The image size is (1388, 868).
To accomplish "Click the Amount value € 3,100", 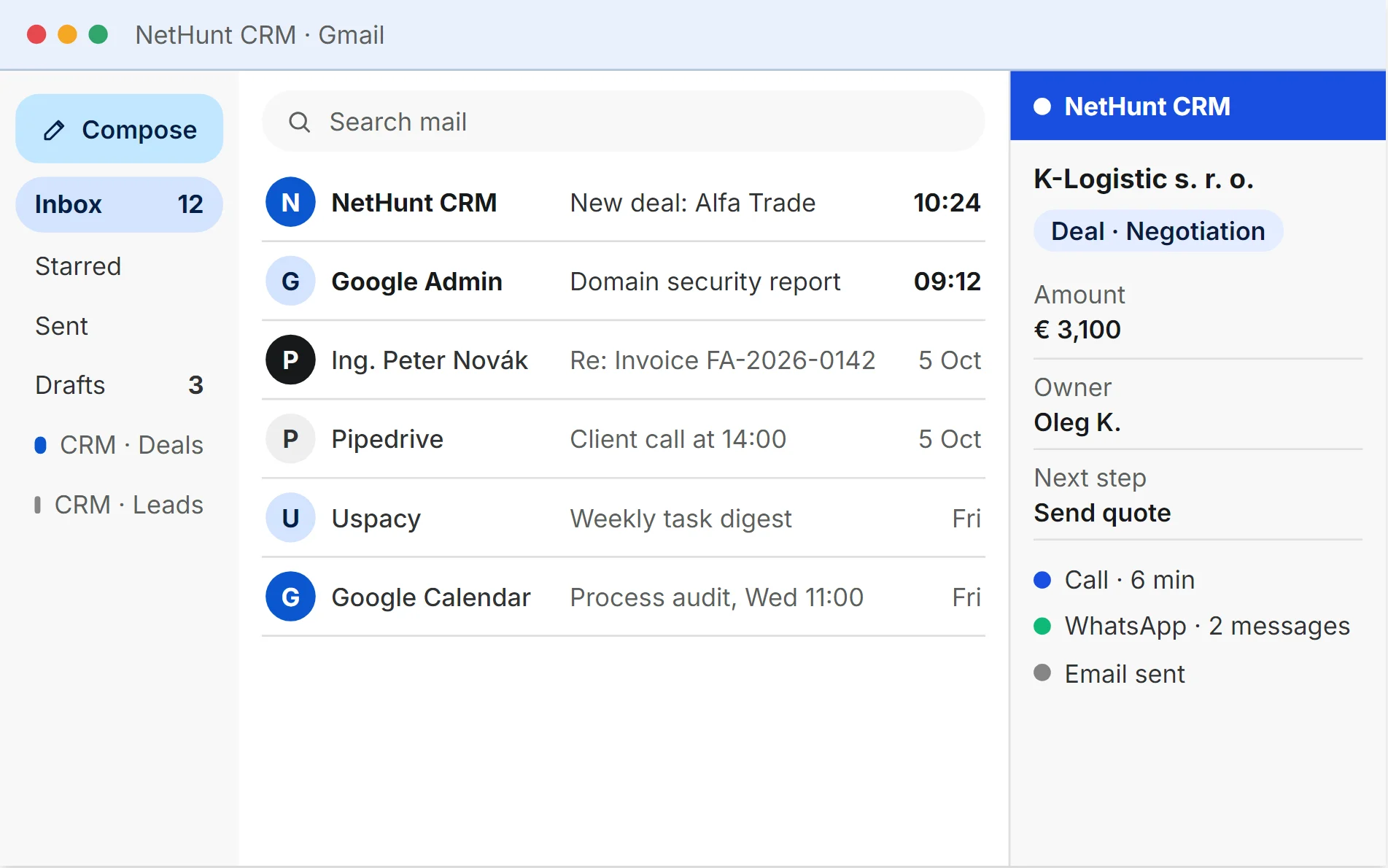I will [1077, 330].
